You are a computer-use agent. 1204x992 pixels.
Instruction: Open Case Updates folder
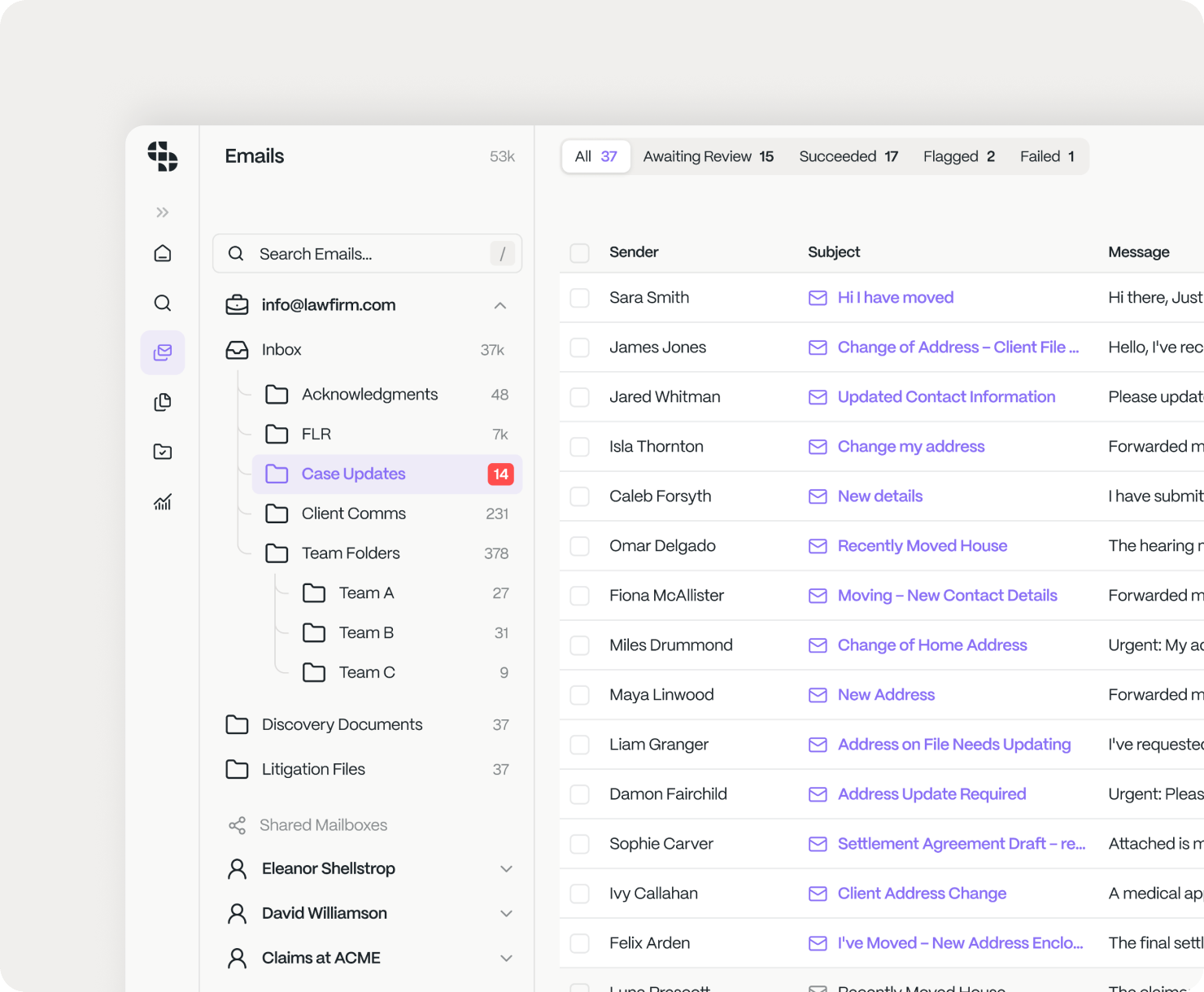[x=387, y=474]
